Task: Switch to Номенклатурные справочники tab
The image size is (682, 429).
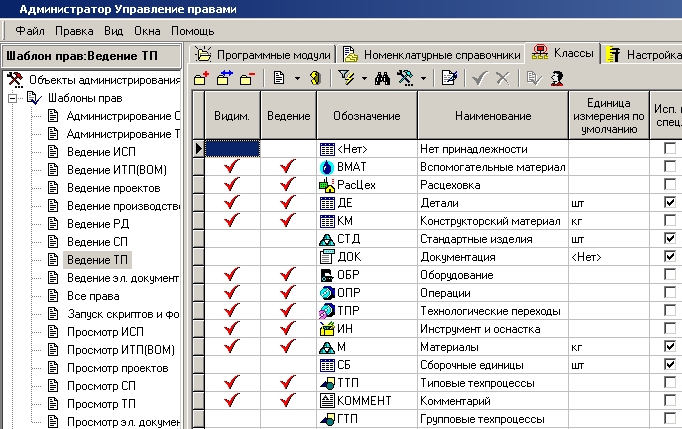Action: 431,55
